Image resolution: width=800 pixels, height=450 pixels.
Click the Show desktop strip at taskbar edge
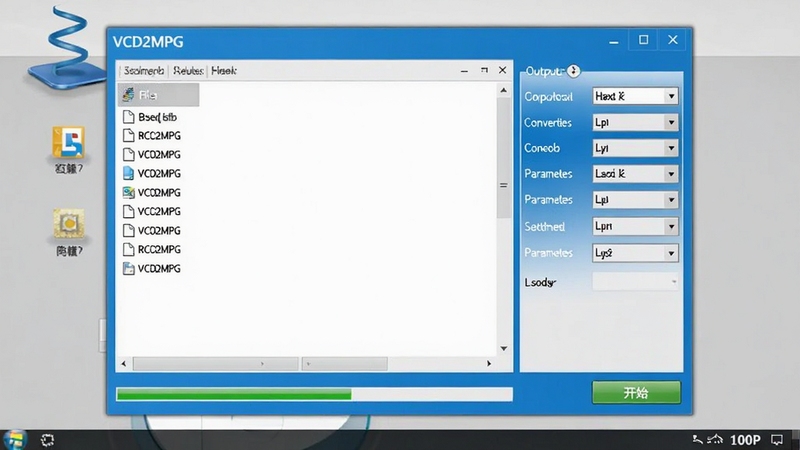coord(796,440)
